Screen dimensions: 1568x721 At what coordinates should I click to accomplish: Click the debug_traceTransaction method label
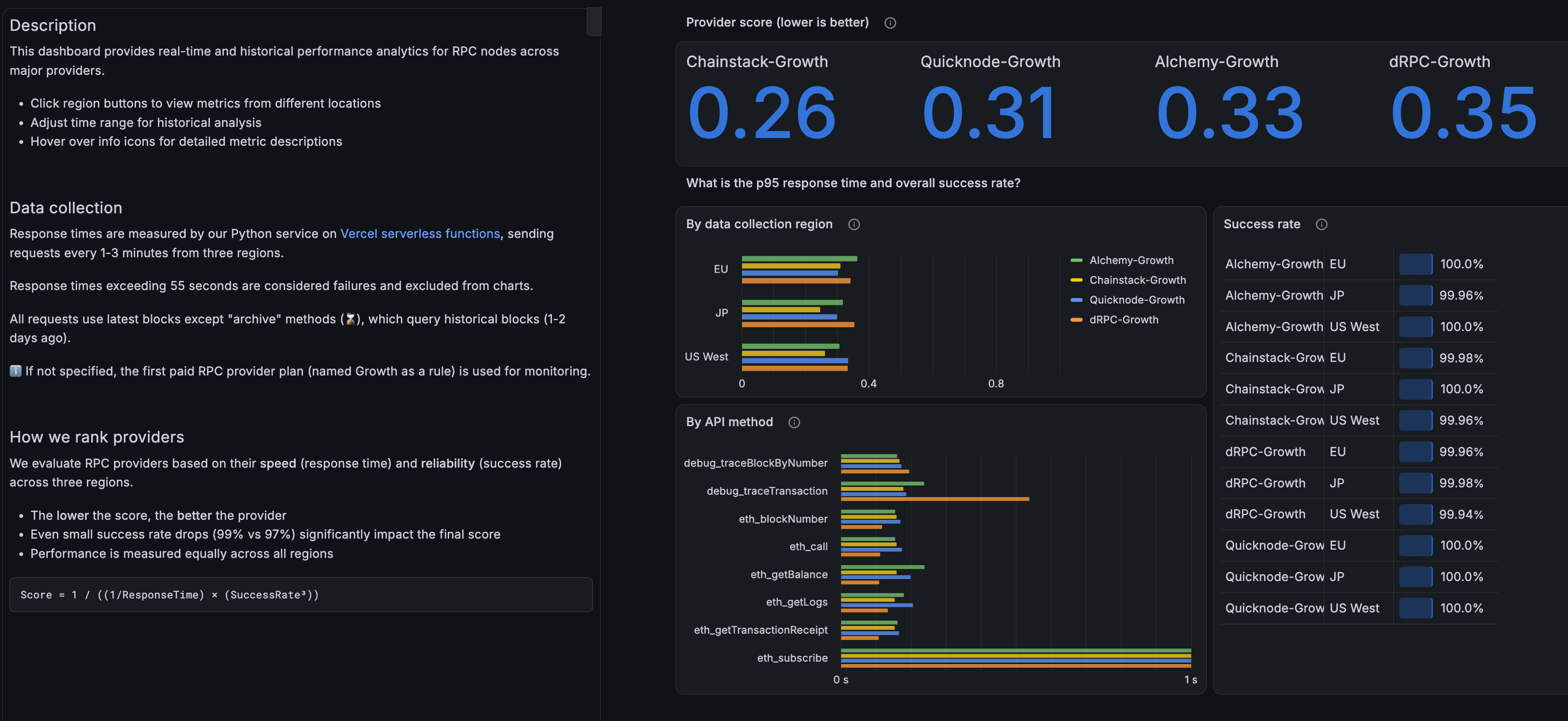coord(767,491)
